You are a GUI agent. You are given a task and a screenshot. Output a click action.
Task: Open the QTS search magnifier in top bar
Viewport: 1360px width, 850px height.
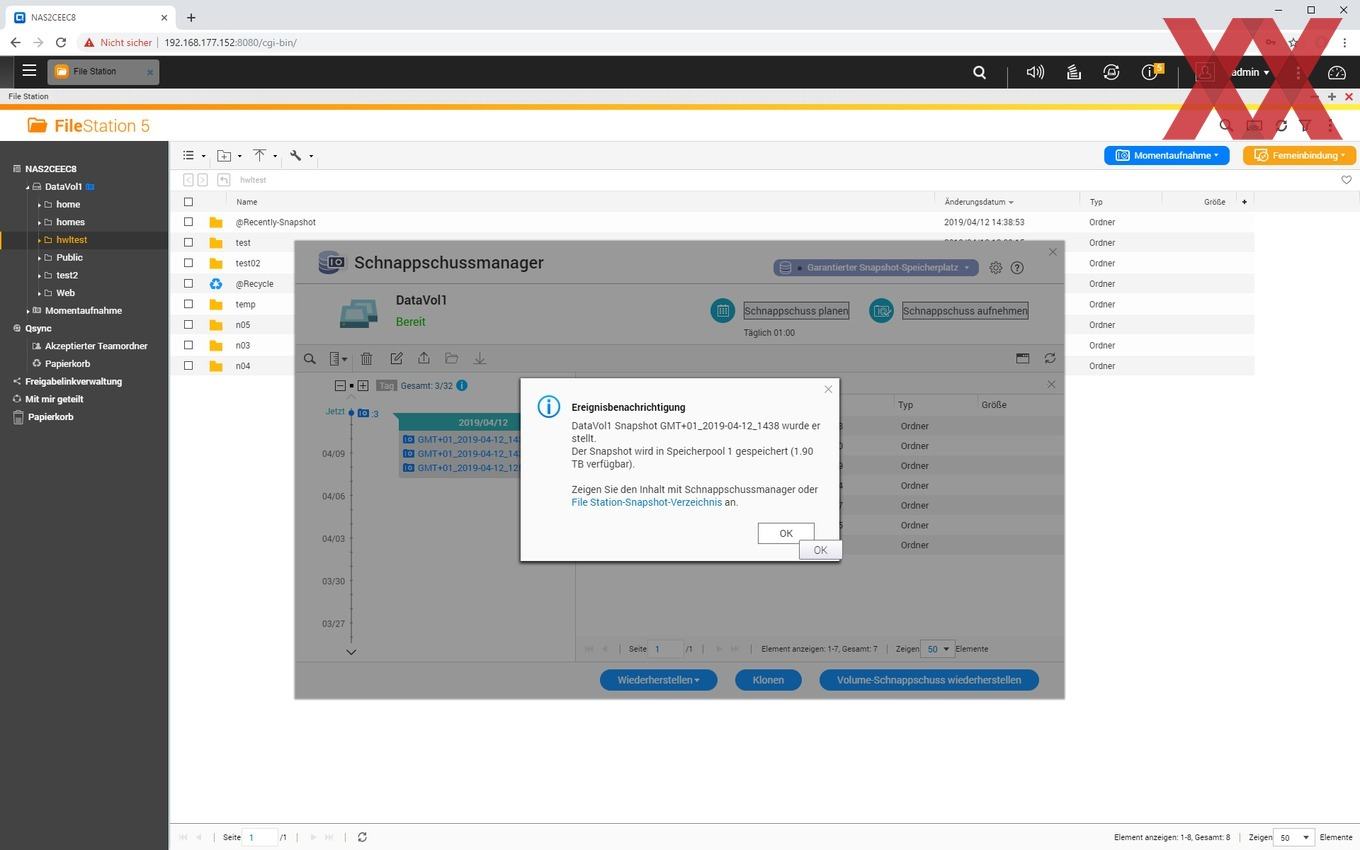pos(979,72)
